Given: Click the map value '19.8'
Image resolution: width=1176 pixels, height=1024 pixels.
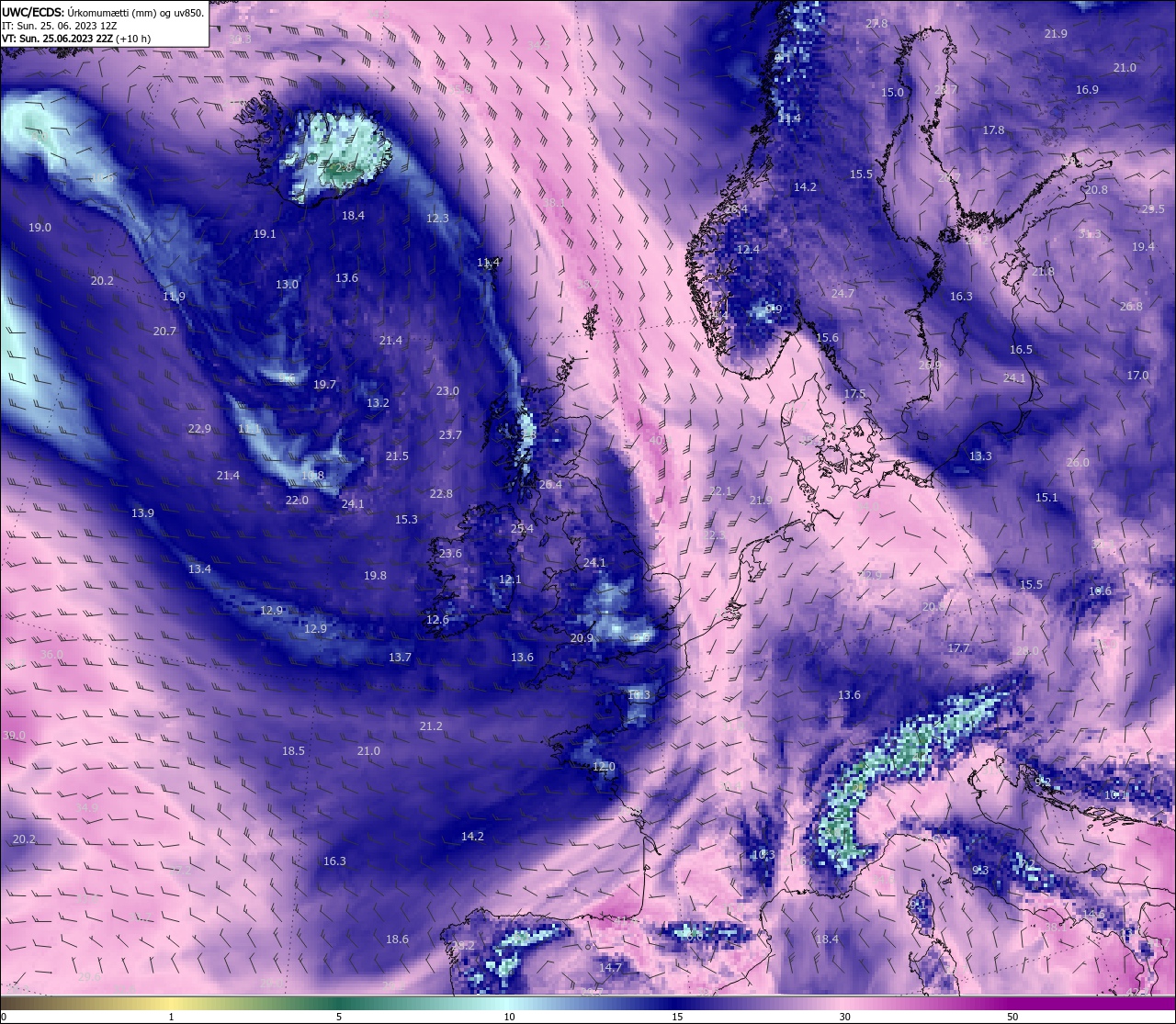Looking at the screenshot, I should click(x=375, y=575).
